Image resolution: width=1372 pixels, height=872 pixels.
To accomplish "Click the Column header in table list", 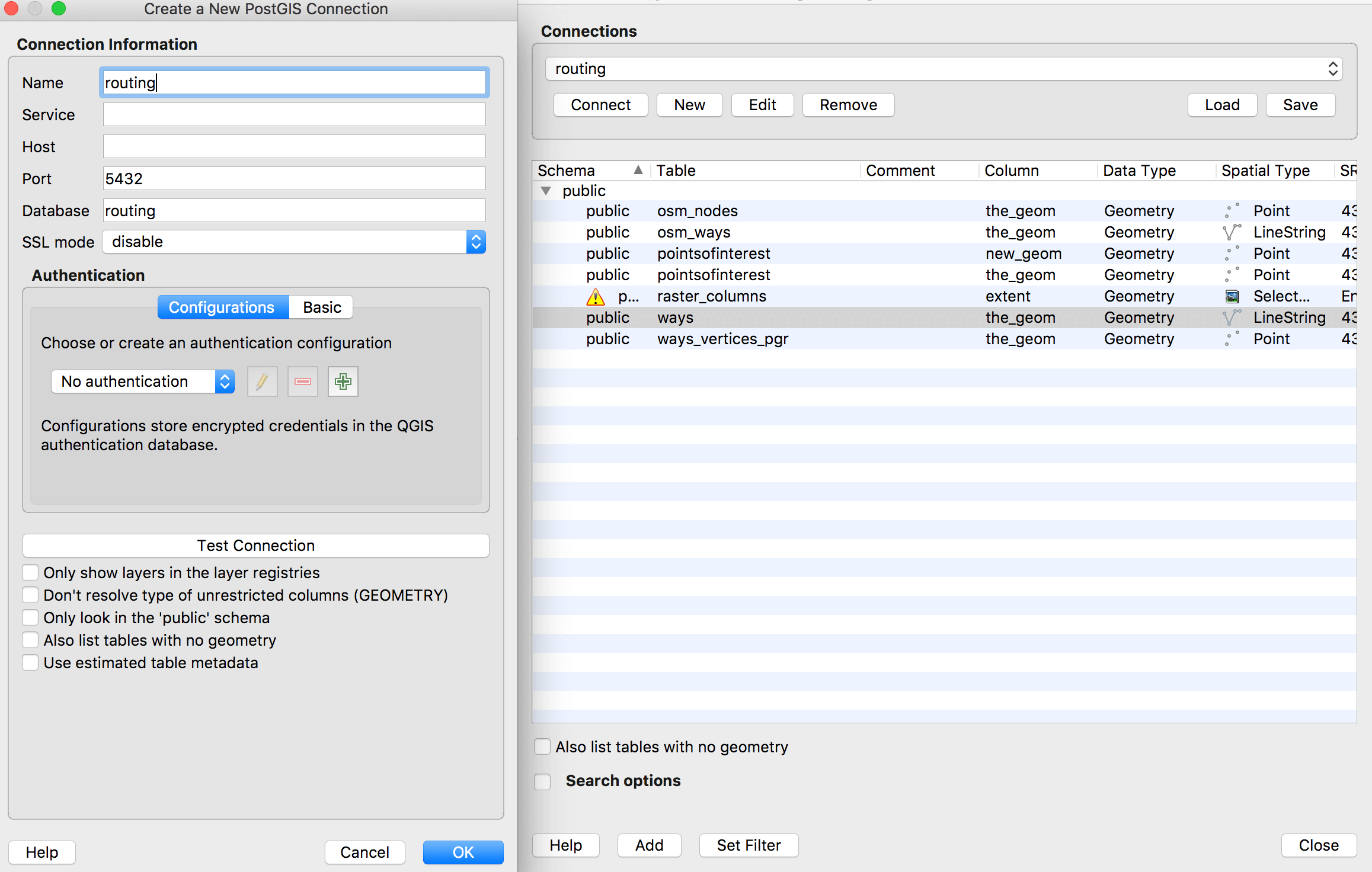I will [x=1038, y=171].
